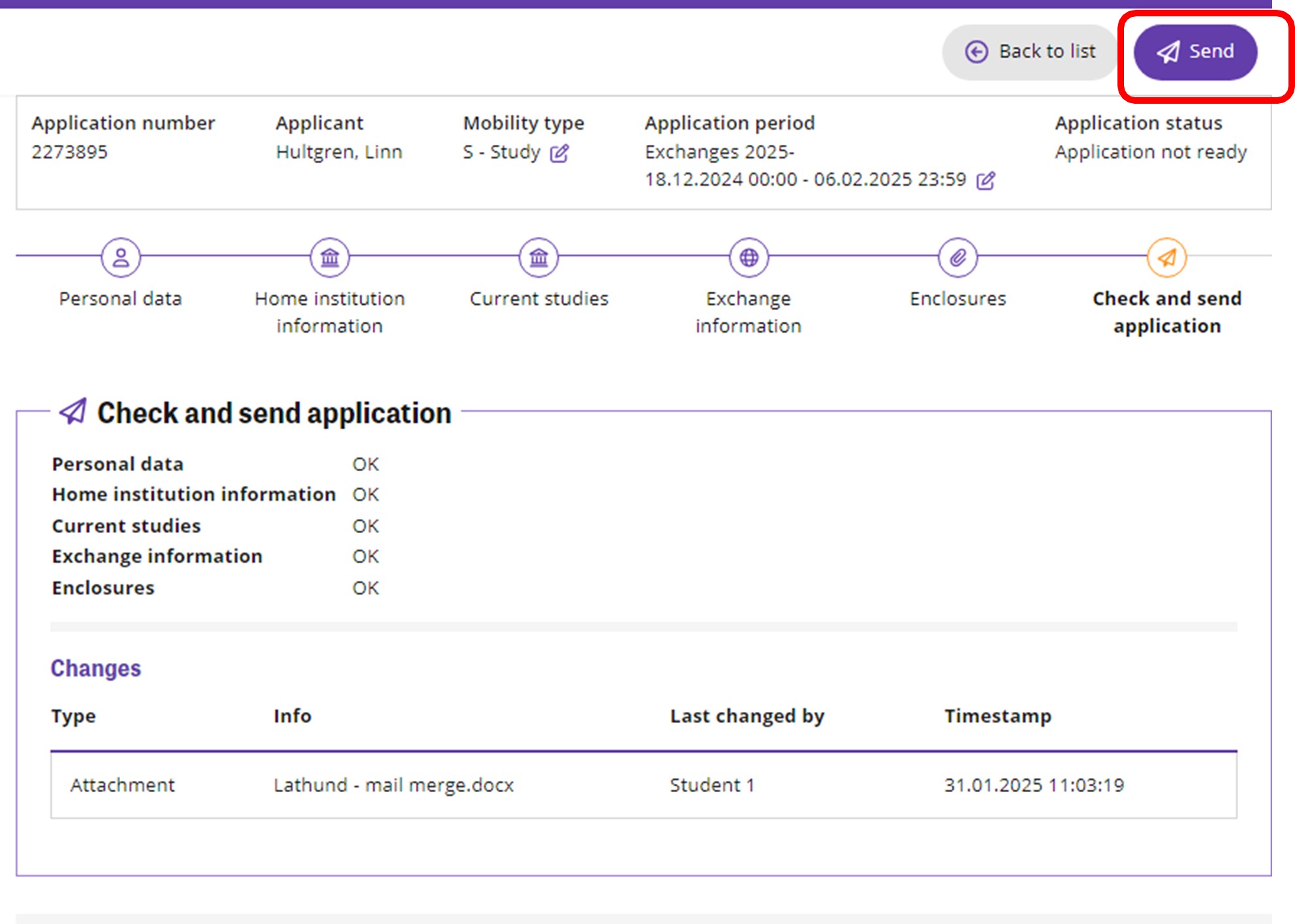Click the Timestamp column header
Screen dimensions: 1295x924
point(997,716)
